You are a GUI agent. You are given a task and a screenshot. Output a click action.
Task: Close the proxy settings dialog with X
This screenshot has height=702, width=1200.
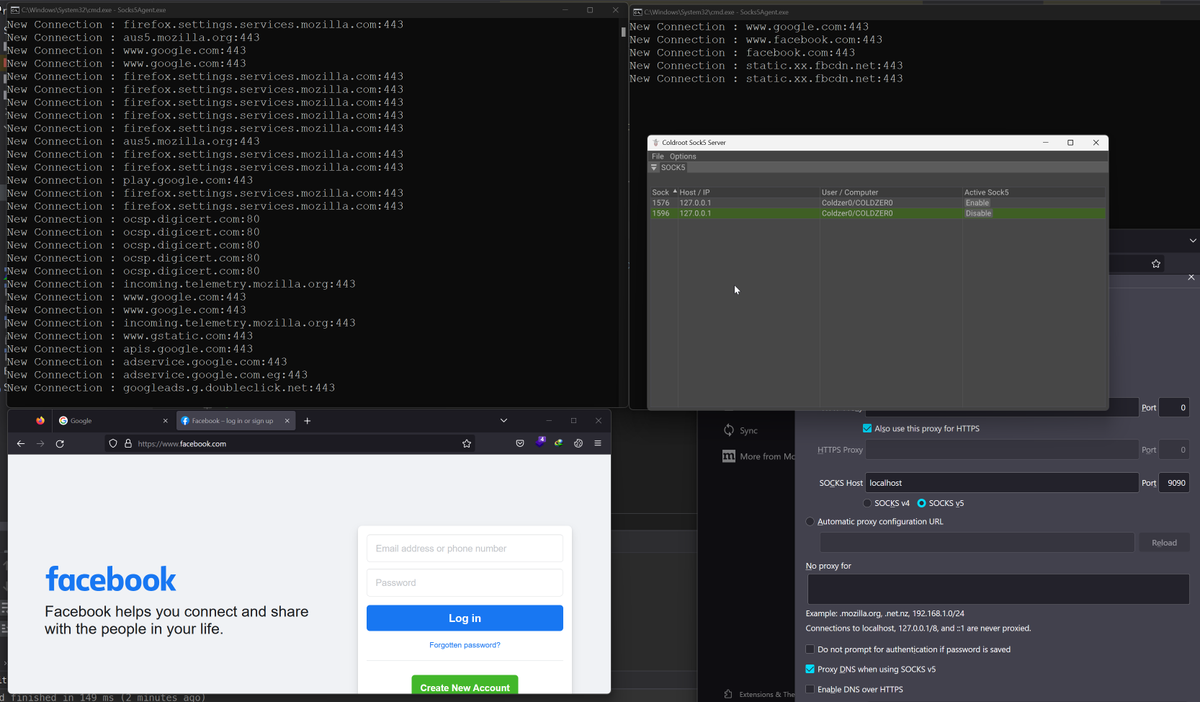1191,277
